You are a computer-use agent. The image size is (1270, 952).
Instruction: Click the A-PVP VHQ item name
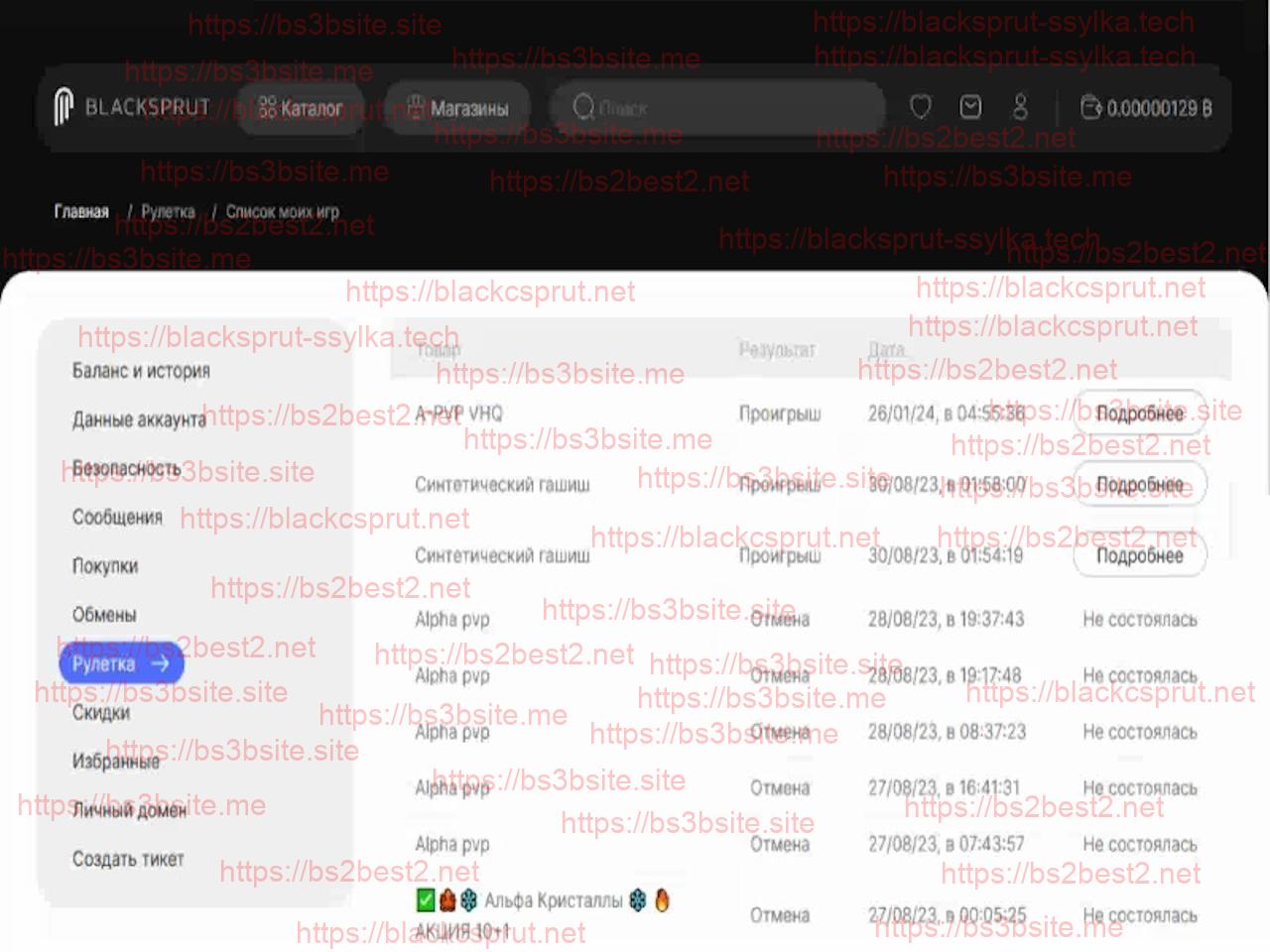tap(459, 414)
